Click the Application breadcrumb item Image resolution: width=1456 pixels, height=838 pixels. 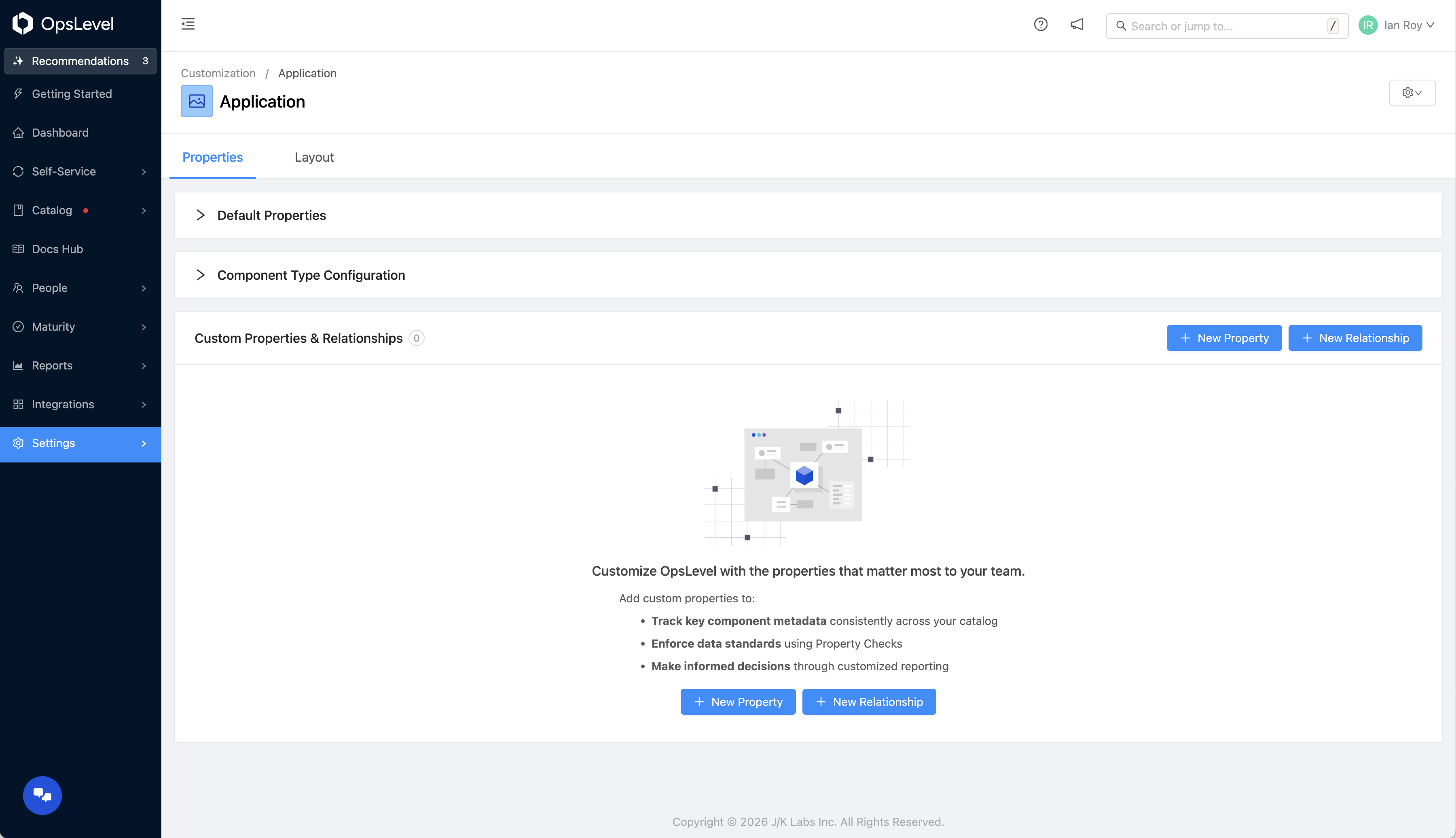(x=307, y=73)
